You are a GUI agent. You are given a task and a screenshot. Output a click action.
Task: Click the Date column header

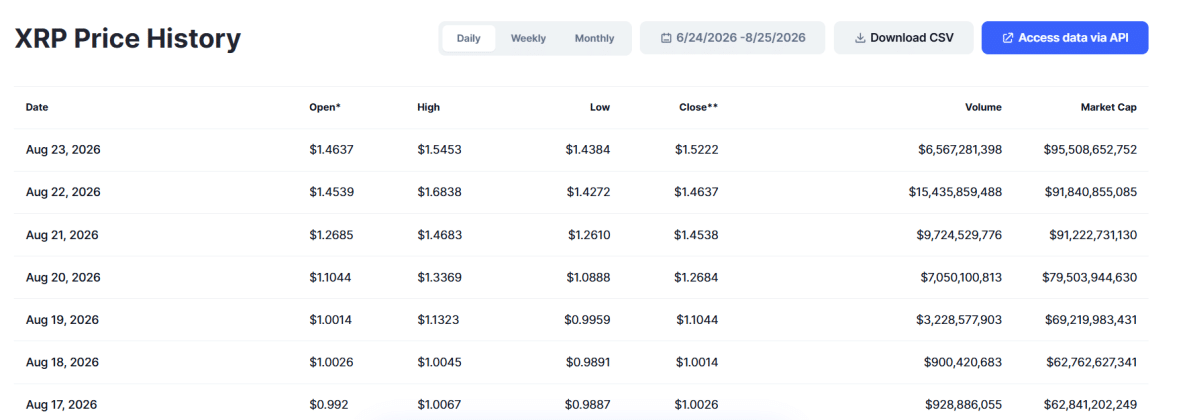[x=37, y=107]
